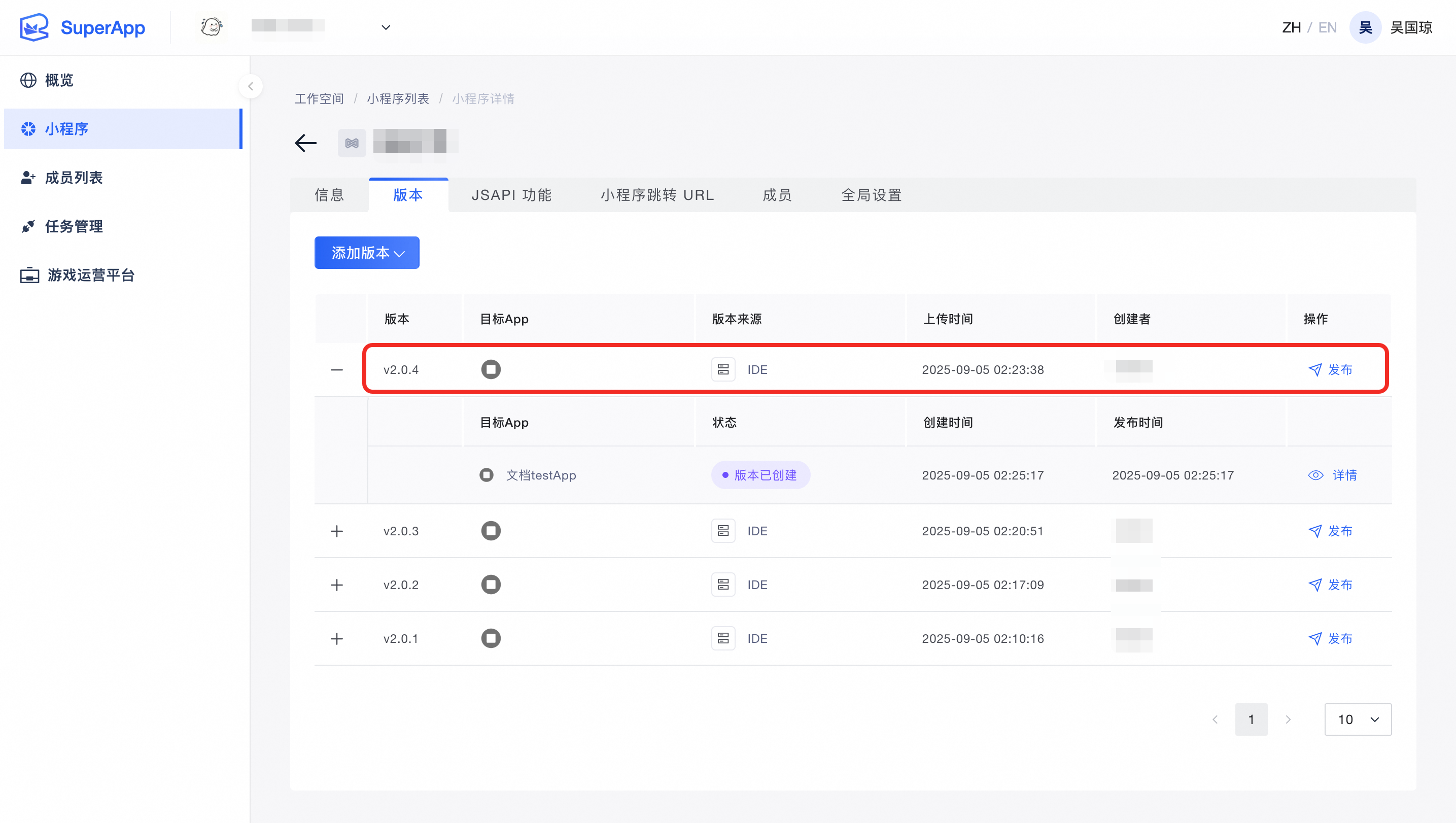The image size is (1456, 823).
Task: Collapse the v2.0.4 version row
Action: (x=337, y=370)
